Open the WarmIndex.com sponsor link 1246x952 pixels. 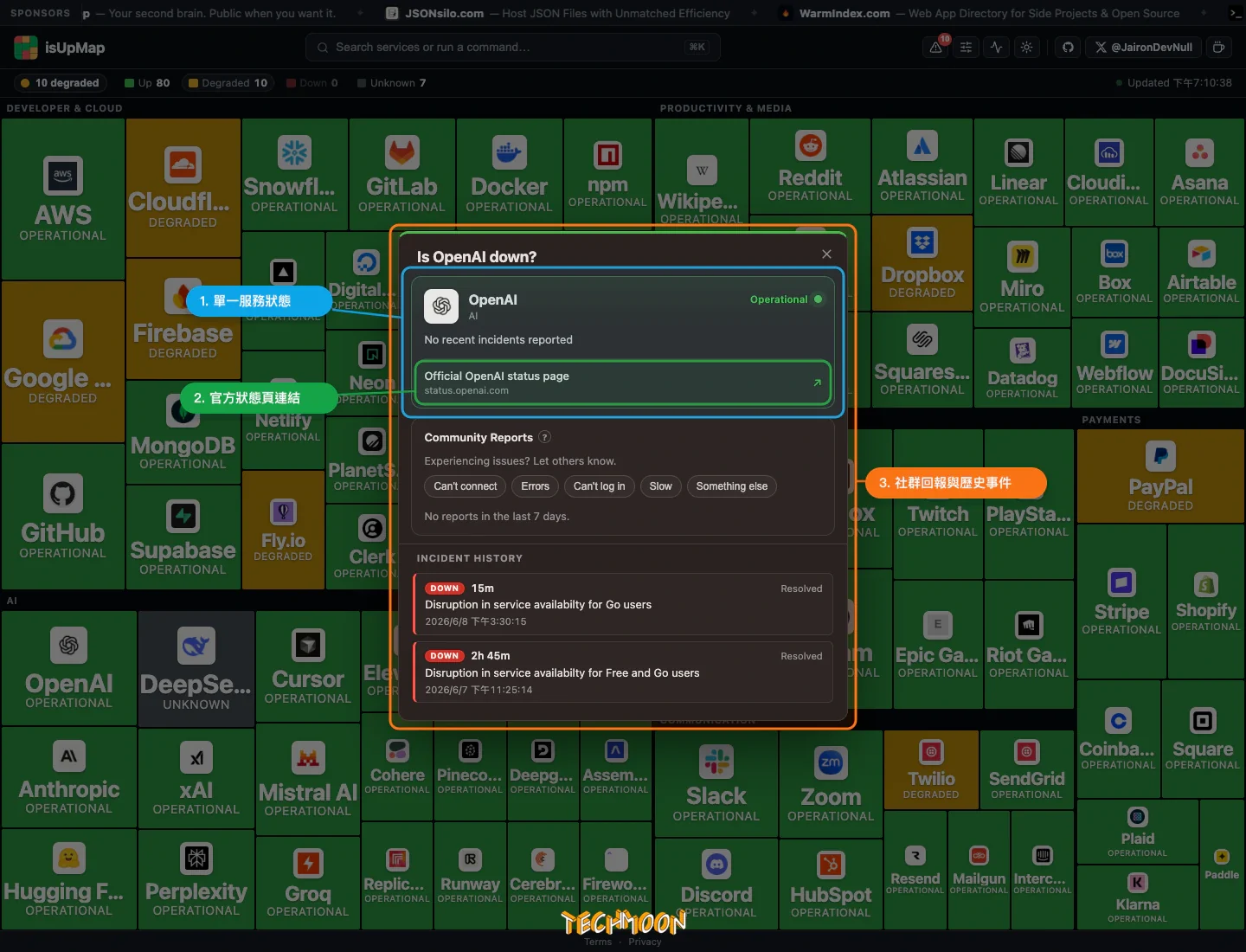(980, 13)
